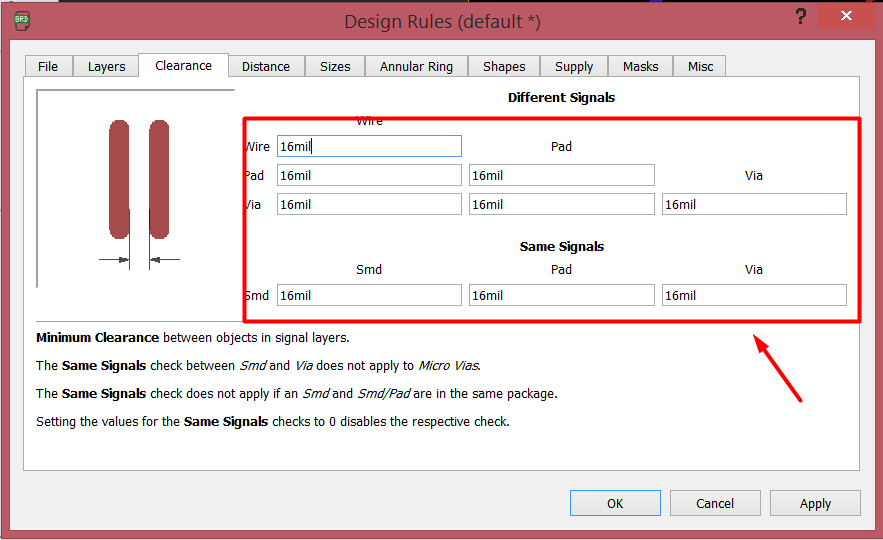
Task: Click the BRD app icon in title bar
Action: point(22,19)
